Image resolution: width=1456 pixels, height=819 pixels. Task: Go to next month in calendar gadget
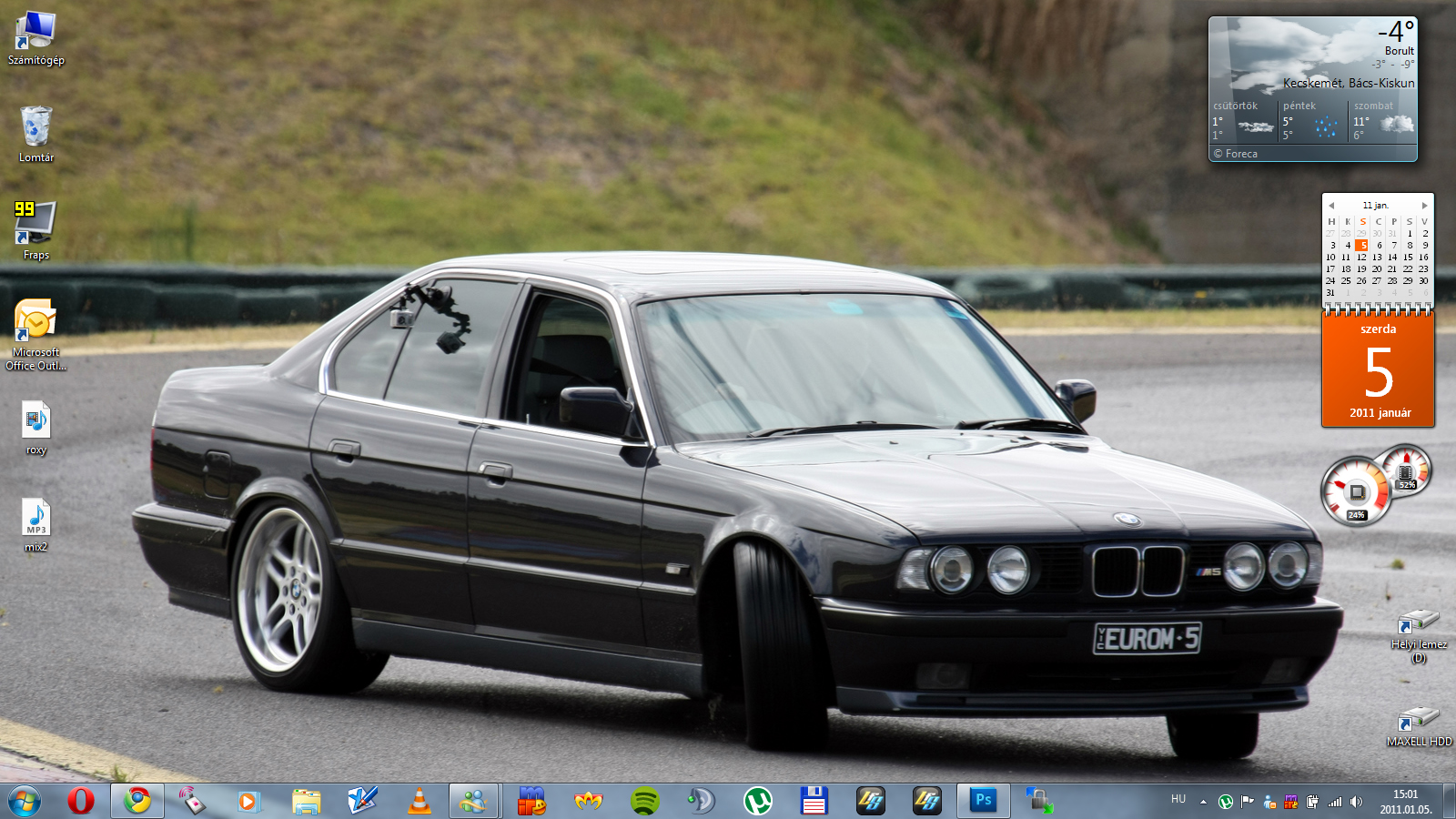click(1425, 206)
